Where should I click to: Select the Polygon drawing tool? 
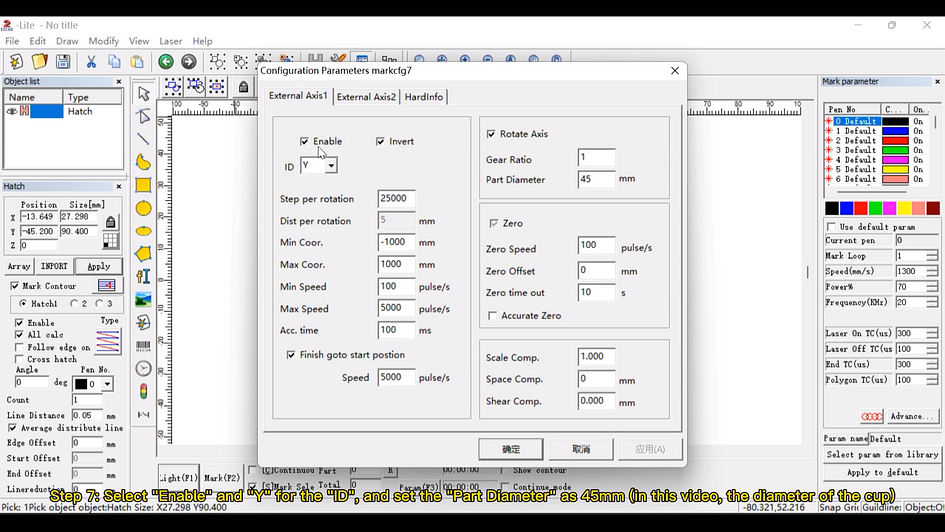pyautogui.click(x=143, y=254)
